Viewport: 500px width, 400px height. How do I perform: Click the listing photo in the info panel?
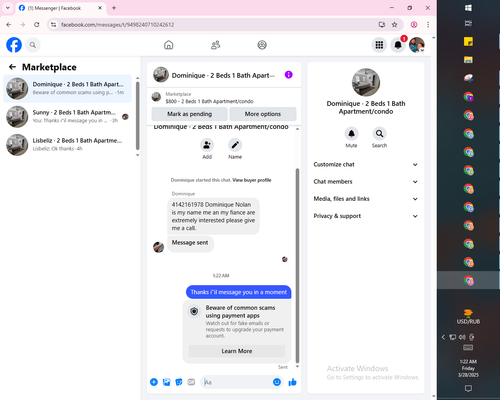pyautogui.click(x=366, y=82)
